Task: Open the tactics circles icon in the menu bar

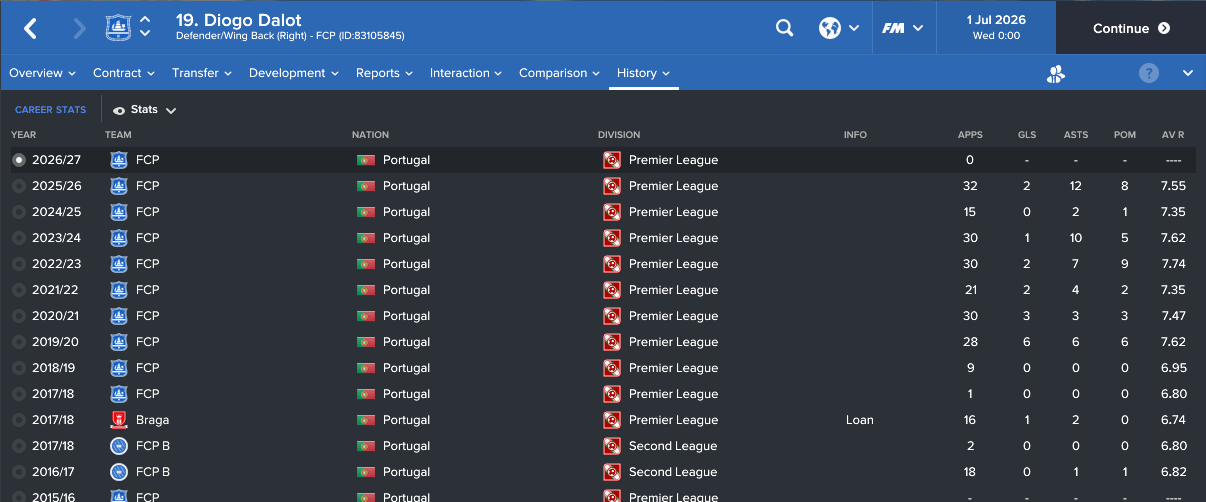Action: 1055,73
